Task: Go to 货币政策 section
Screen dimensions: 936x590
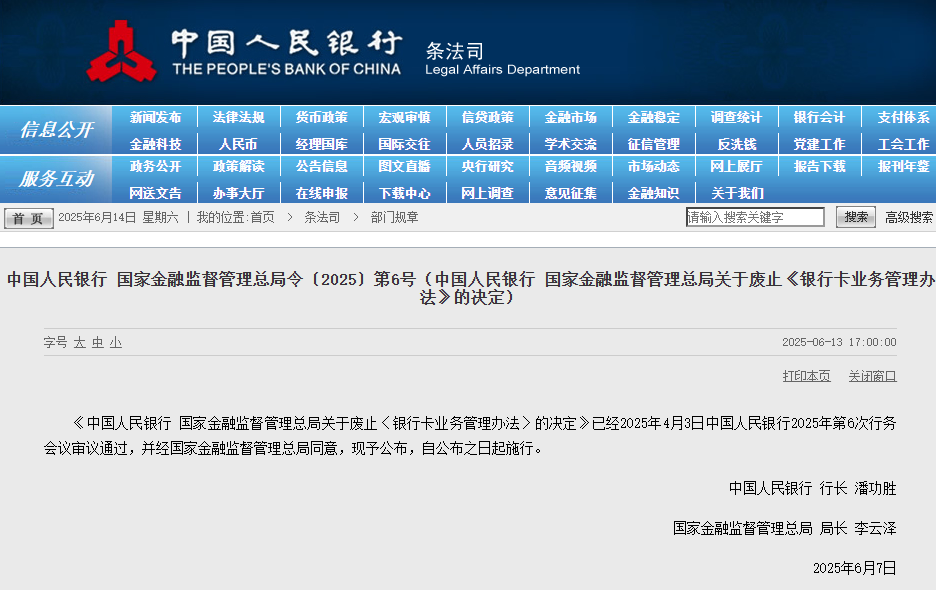Action: (x=321, y=118)
